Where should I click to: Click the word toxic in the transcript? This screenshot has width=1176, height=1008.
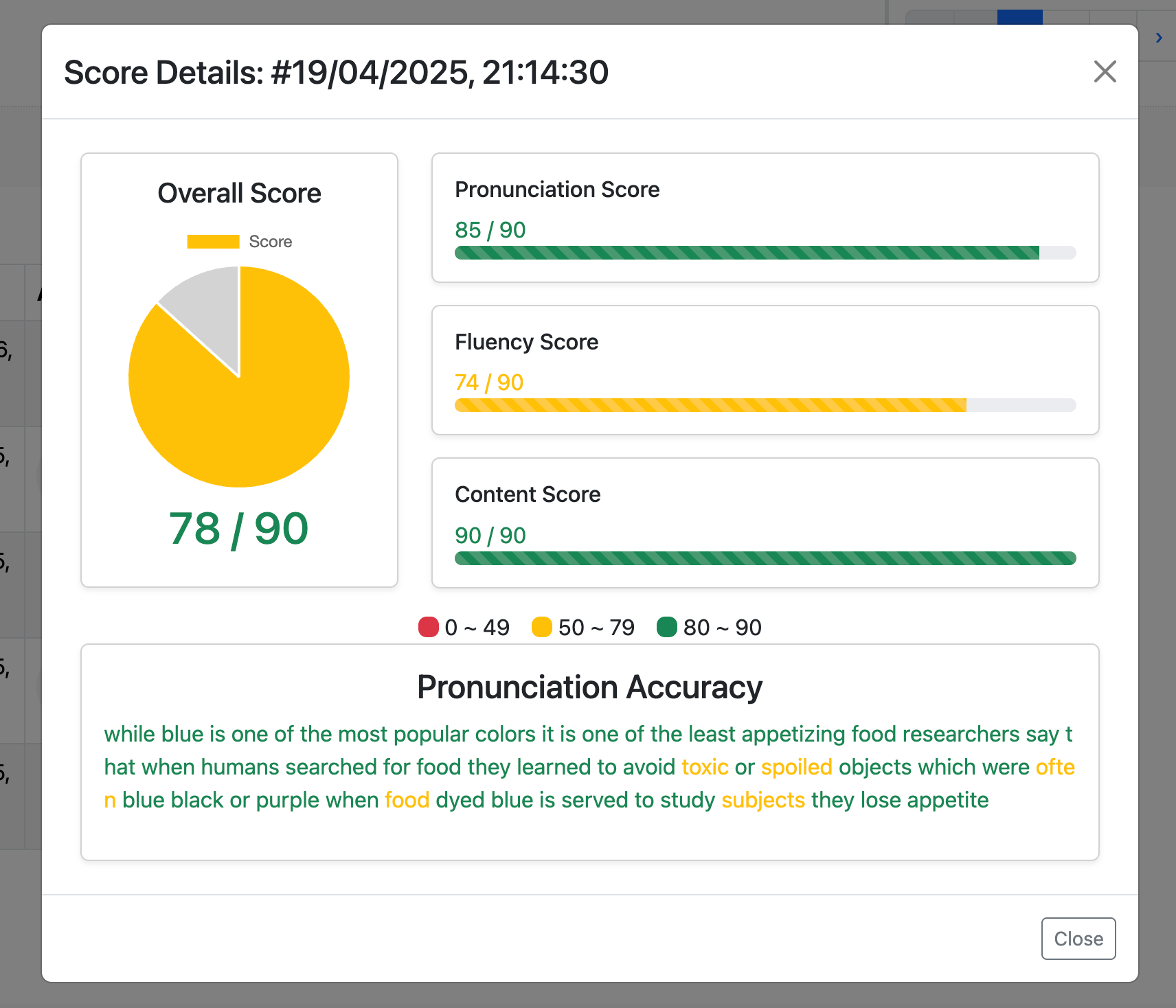(x=705, y=767)
